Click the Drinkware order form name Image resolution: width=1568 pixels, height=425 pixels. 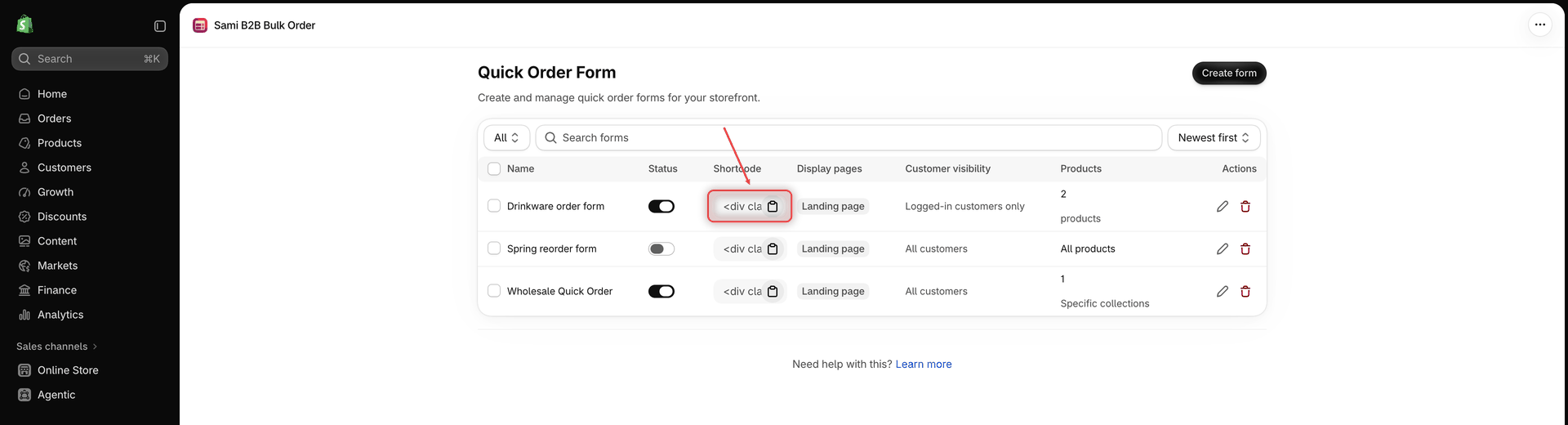click(x=555, y=206)
